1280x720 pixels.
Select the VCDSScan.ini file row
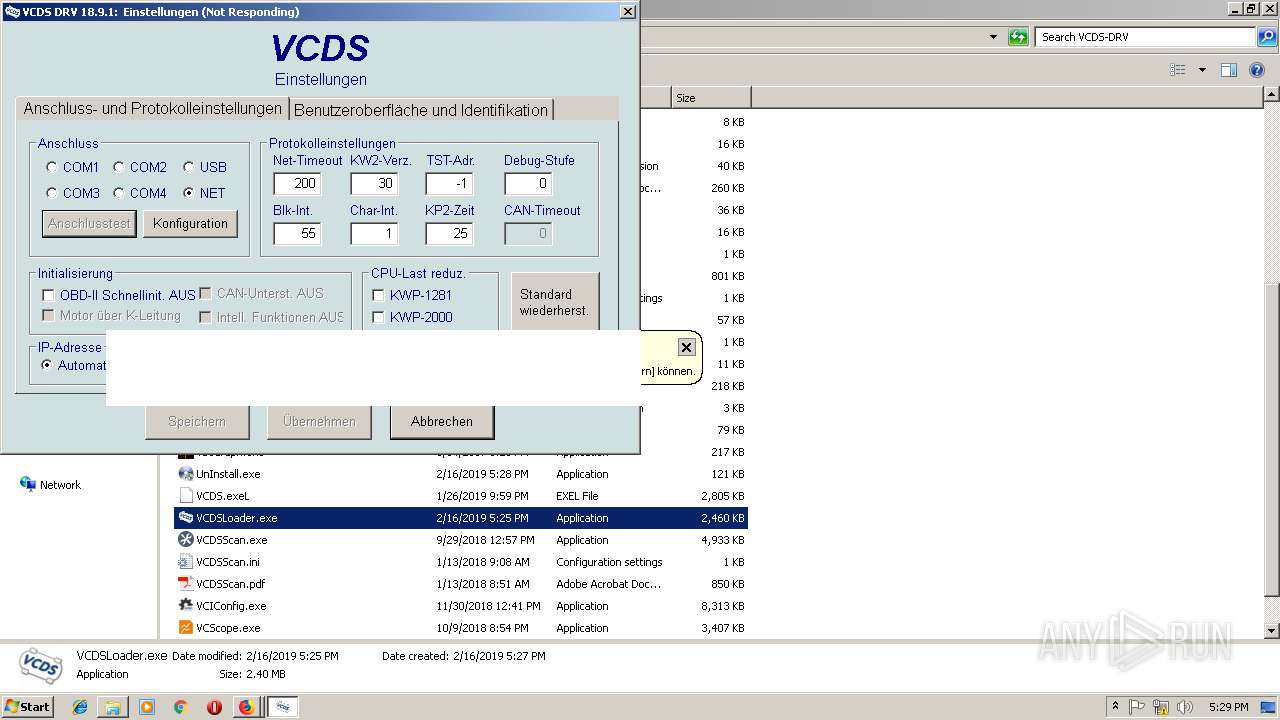461,562
